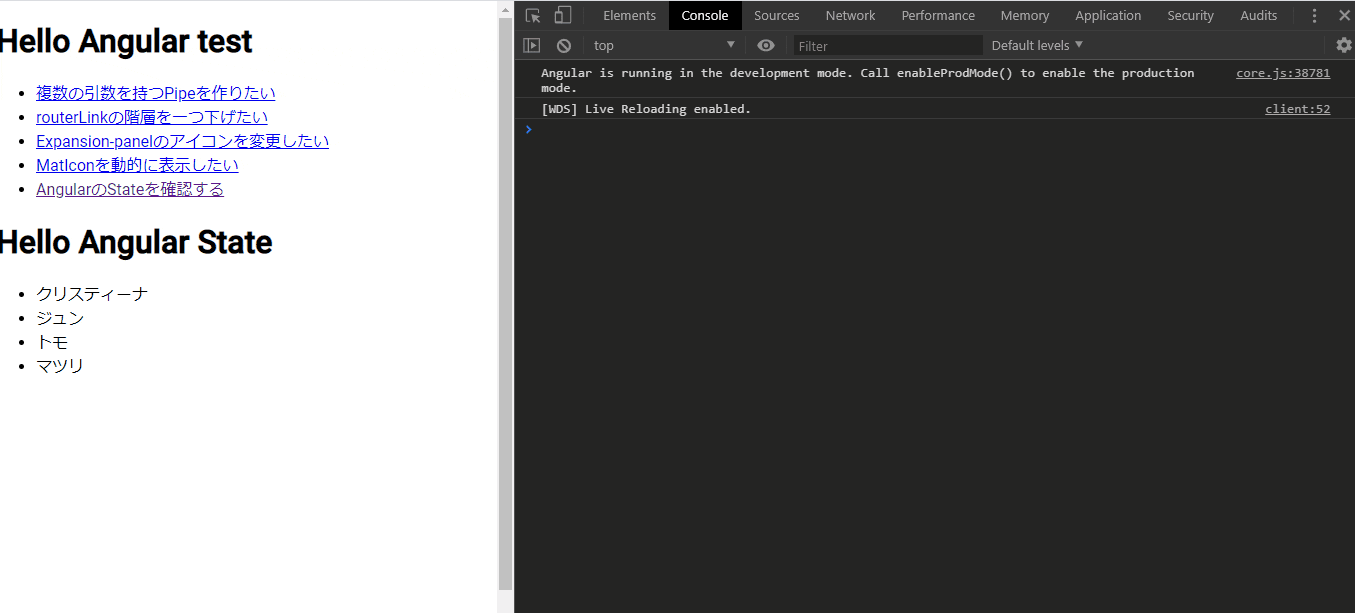Toggle the device toolbar

click(561, 15)
